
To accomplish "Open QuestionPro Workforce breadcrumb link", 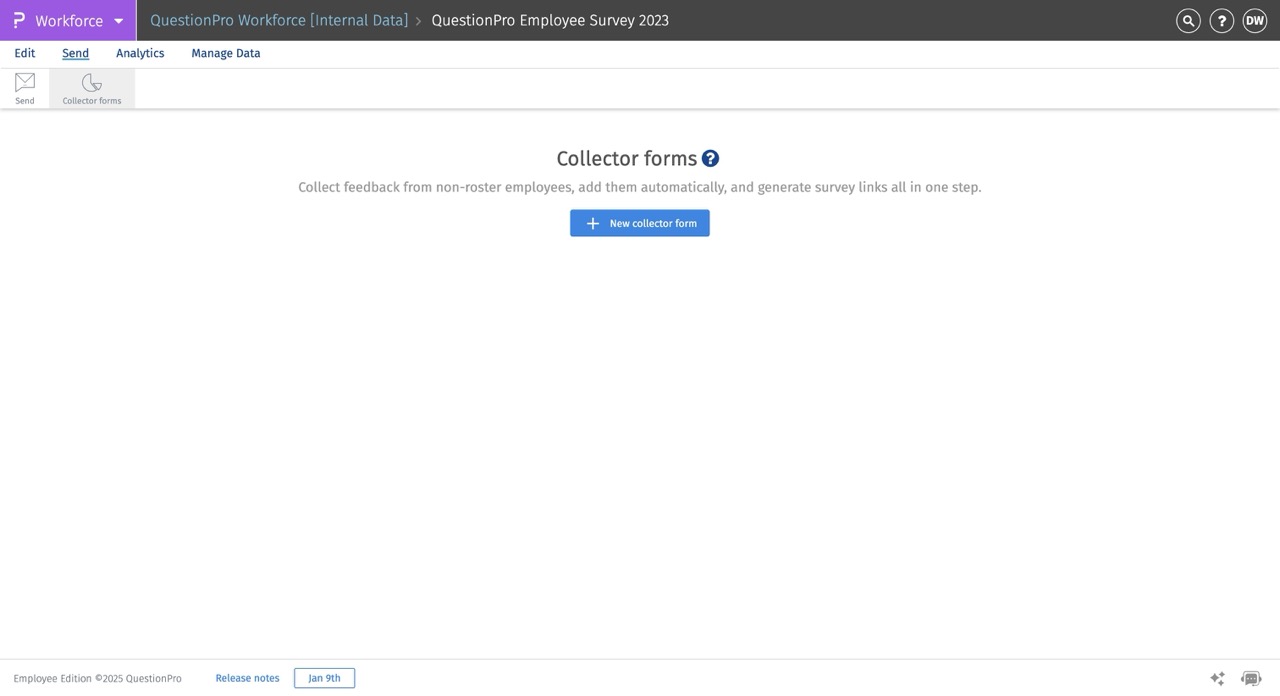I will [278, 19].
